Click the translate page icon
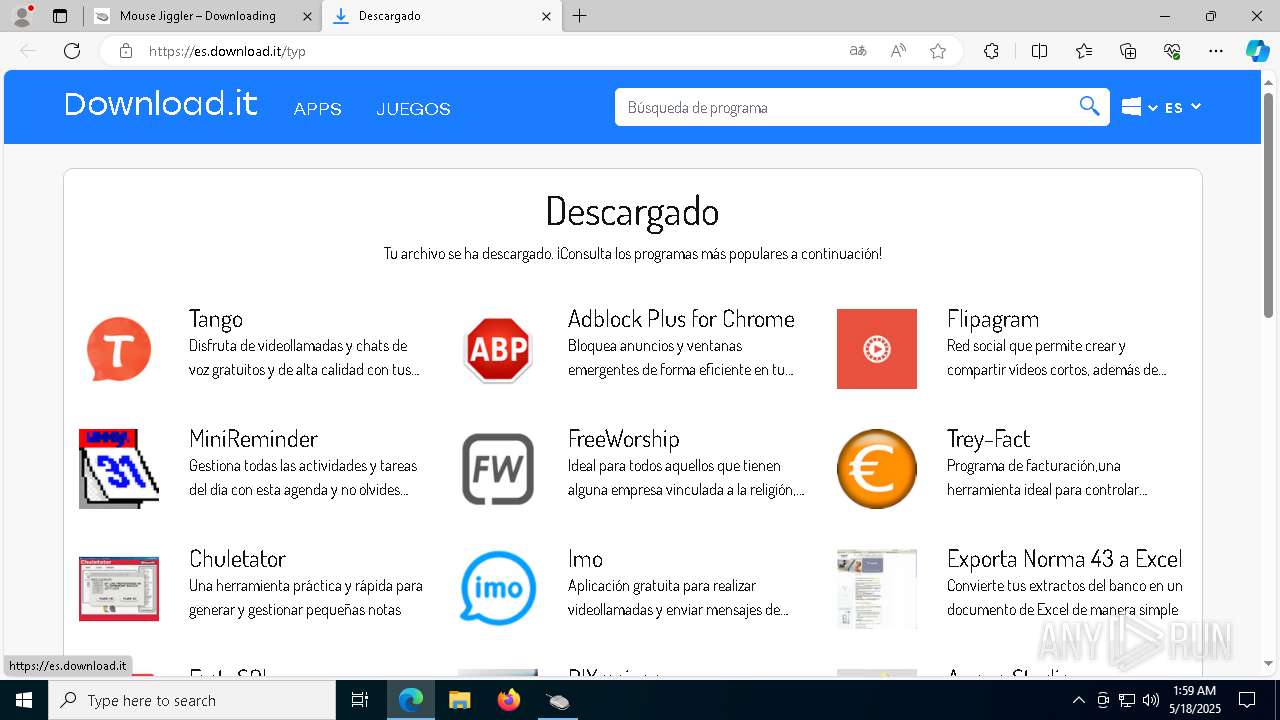The width and height of the screenshot is (1280, 720). coord(857,51)
